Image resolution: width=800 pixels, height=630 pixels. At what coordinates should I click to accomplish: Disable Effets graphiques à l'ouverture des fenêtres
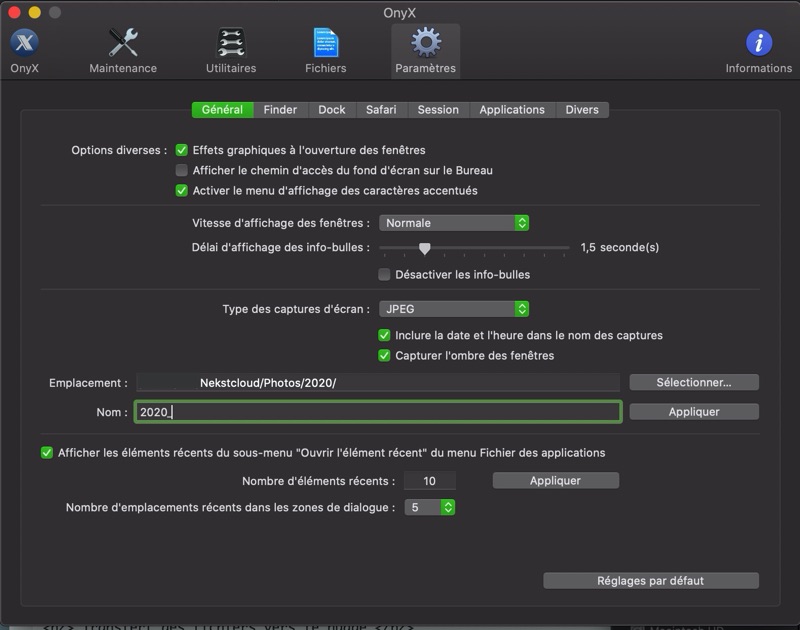(x=182, y=150)
